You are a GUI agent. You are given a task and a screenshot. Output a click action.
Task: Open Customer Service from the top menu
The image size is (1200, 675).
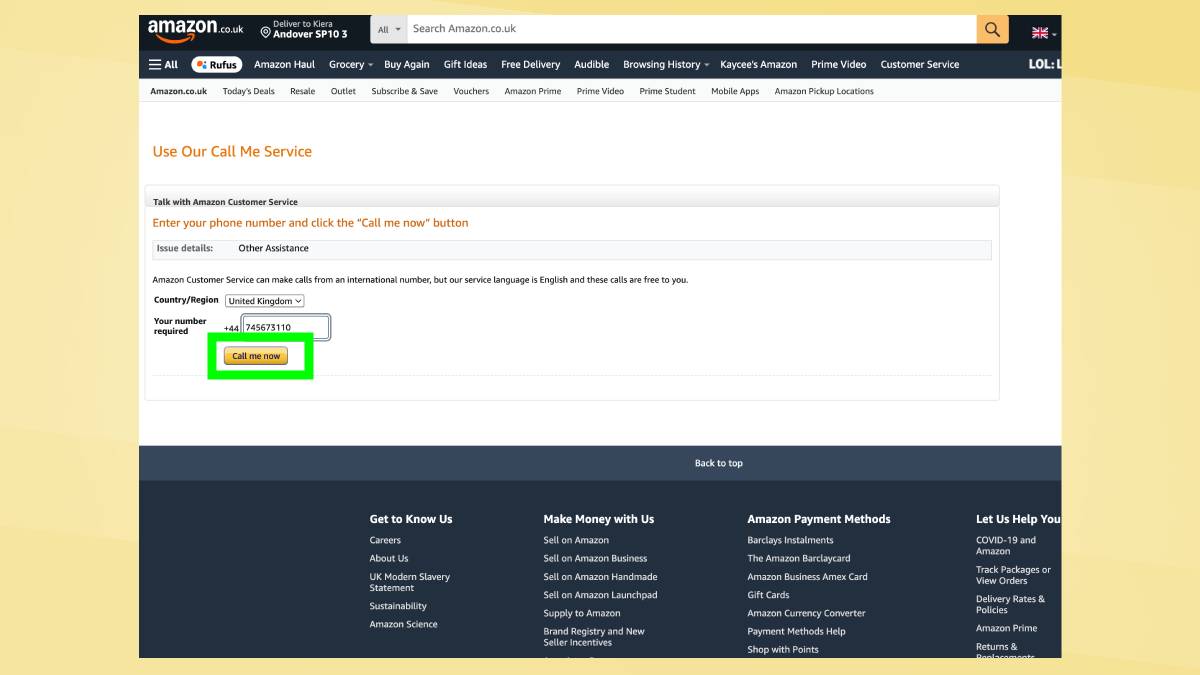click(919, 64)
